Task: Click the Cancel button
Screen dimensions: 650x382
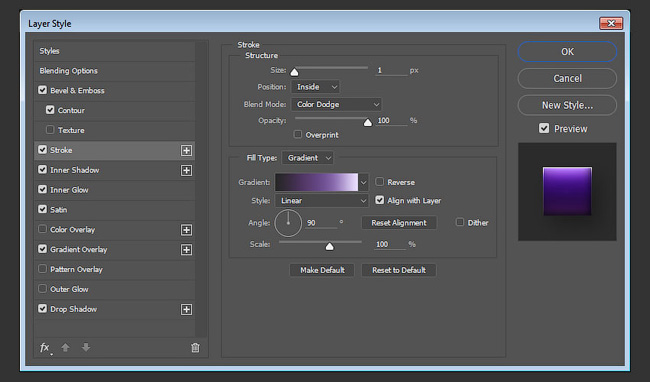Action: (x=567, y=78)
